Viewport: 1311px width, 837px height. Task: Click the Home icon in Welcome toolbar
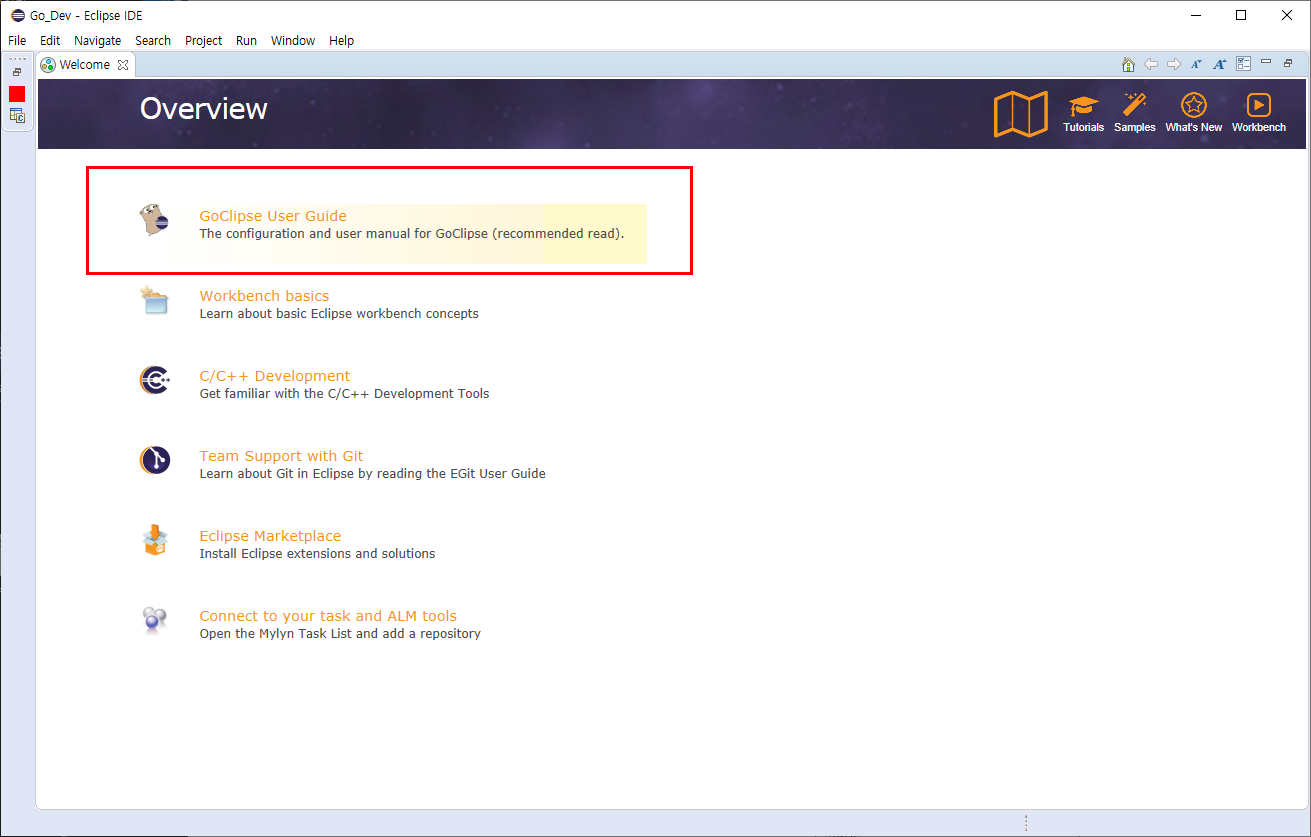tap(1128, 64)
